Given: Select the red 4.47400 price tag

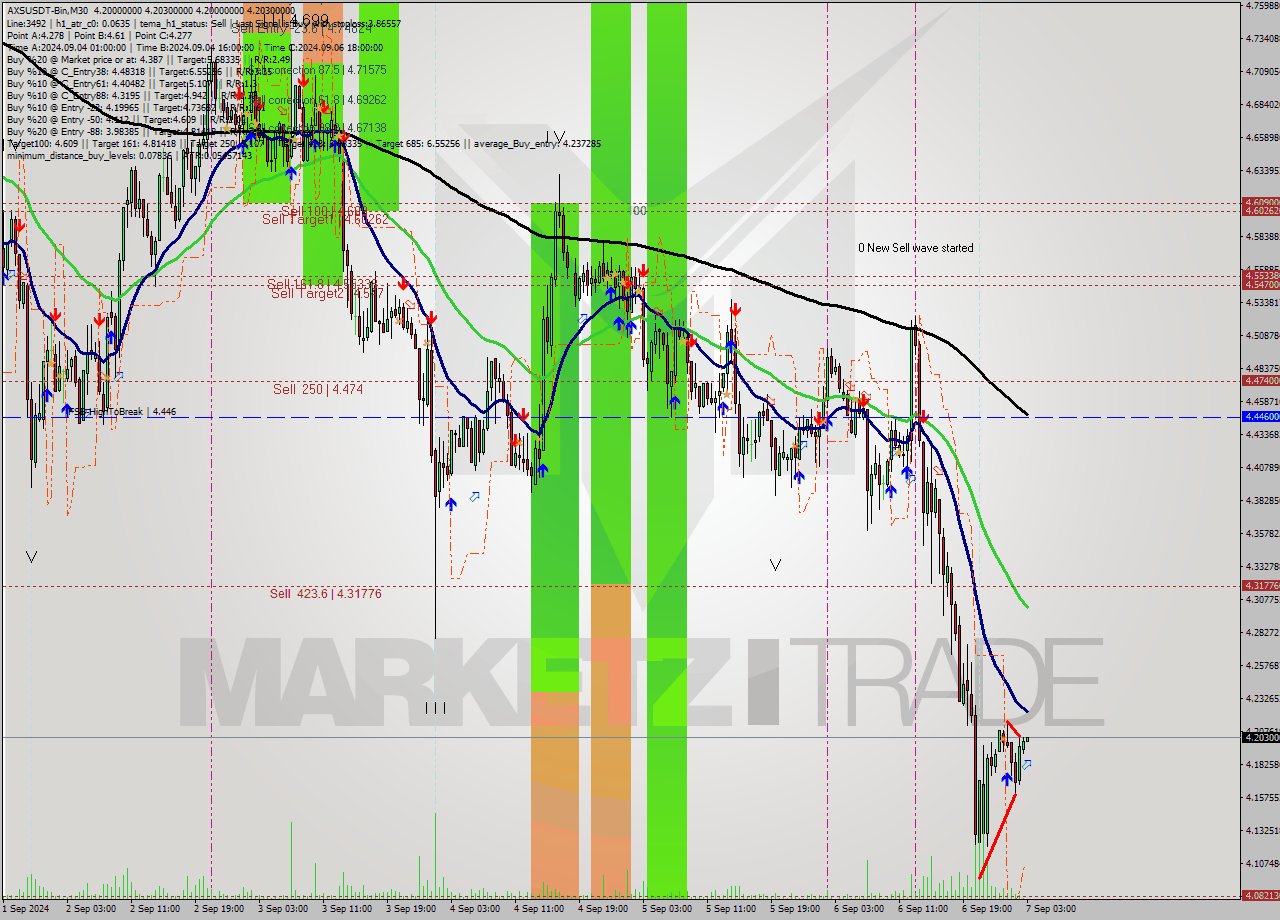Looking at the screenshot, I should point(1260,380).
